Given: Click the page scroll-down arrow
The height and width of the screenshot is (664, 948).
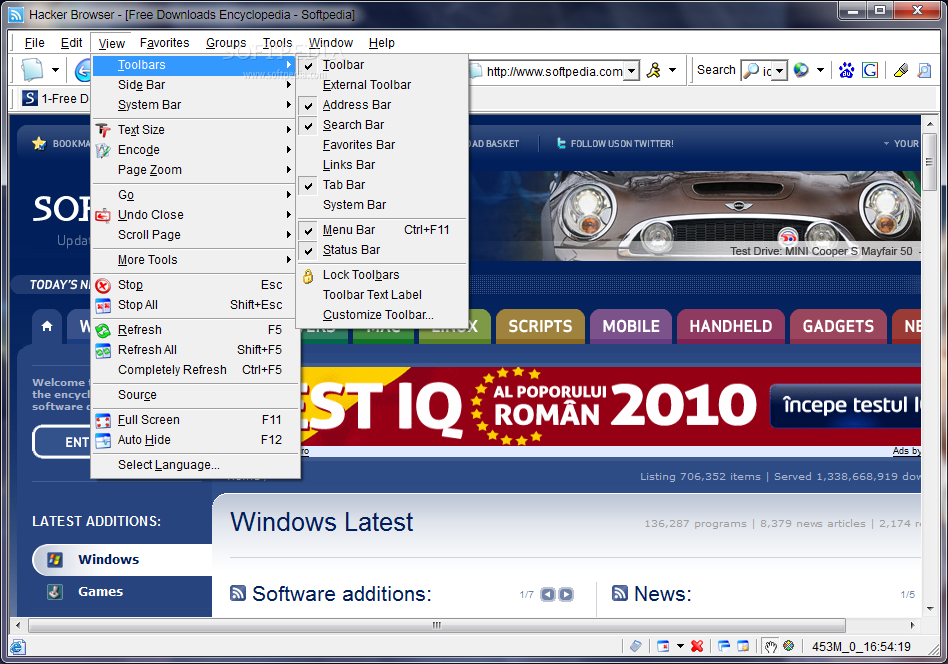Looking at the screenshot, I should click(x=930, y=609).
